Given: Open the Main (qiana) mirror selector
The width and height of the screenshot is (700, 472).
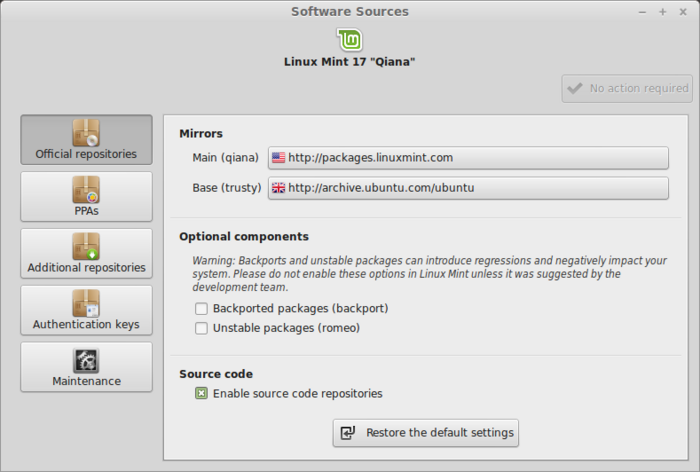Looking at the screenshot, I should 467,158.
